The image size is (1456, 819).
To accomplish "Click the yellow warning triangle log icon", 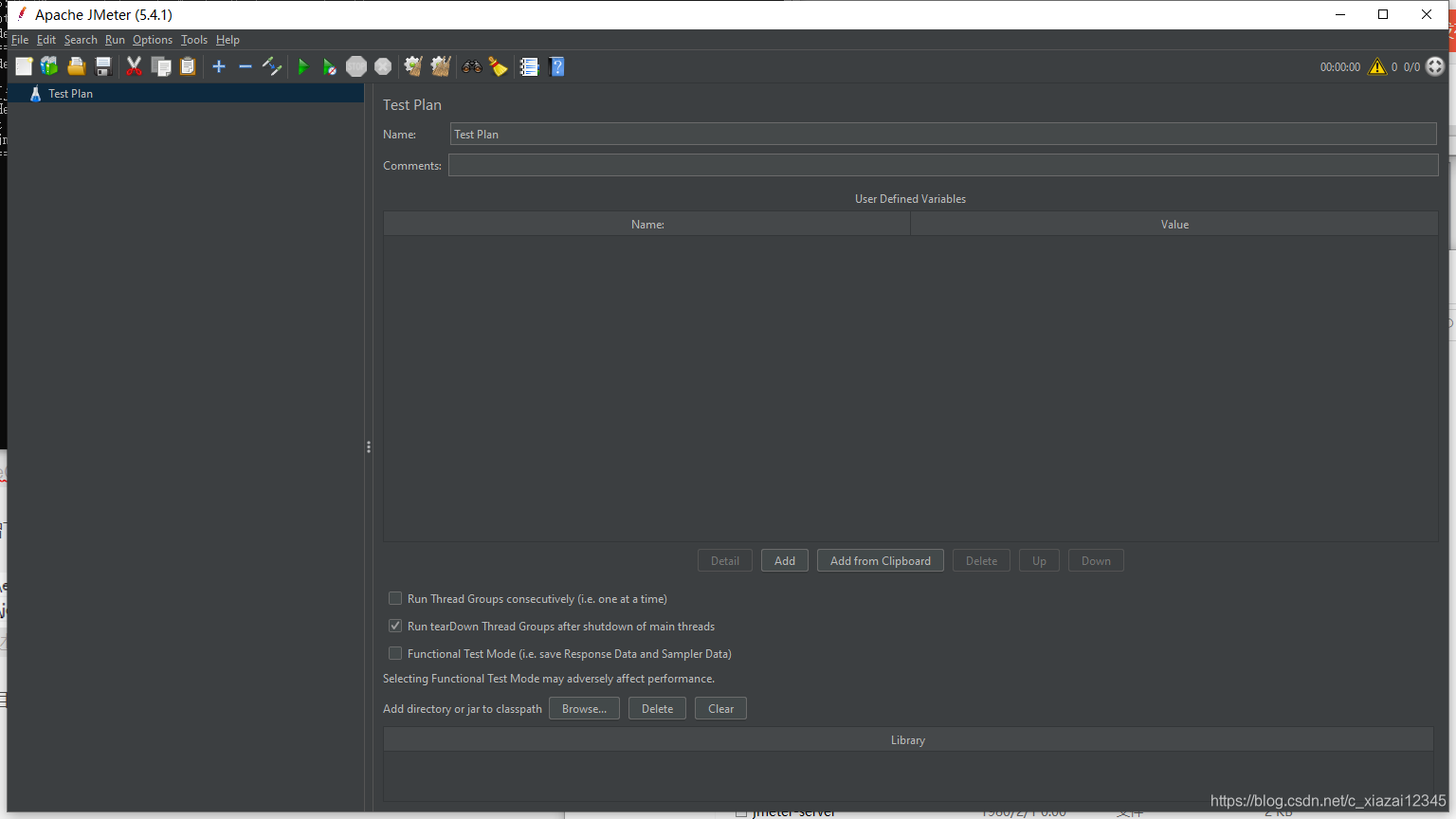I will [1377, 66].
